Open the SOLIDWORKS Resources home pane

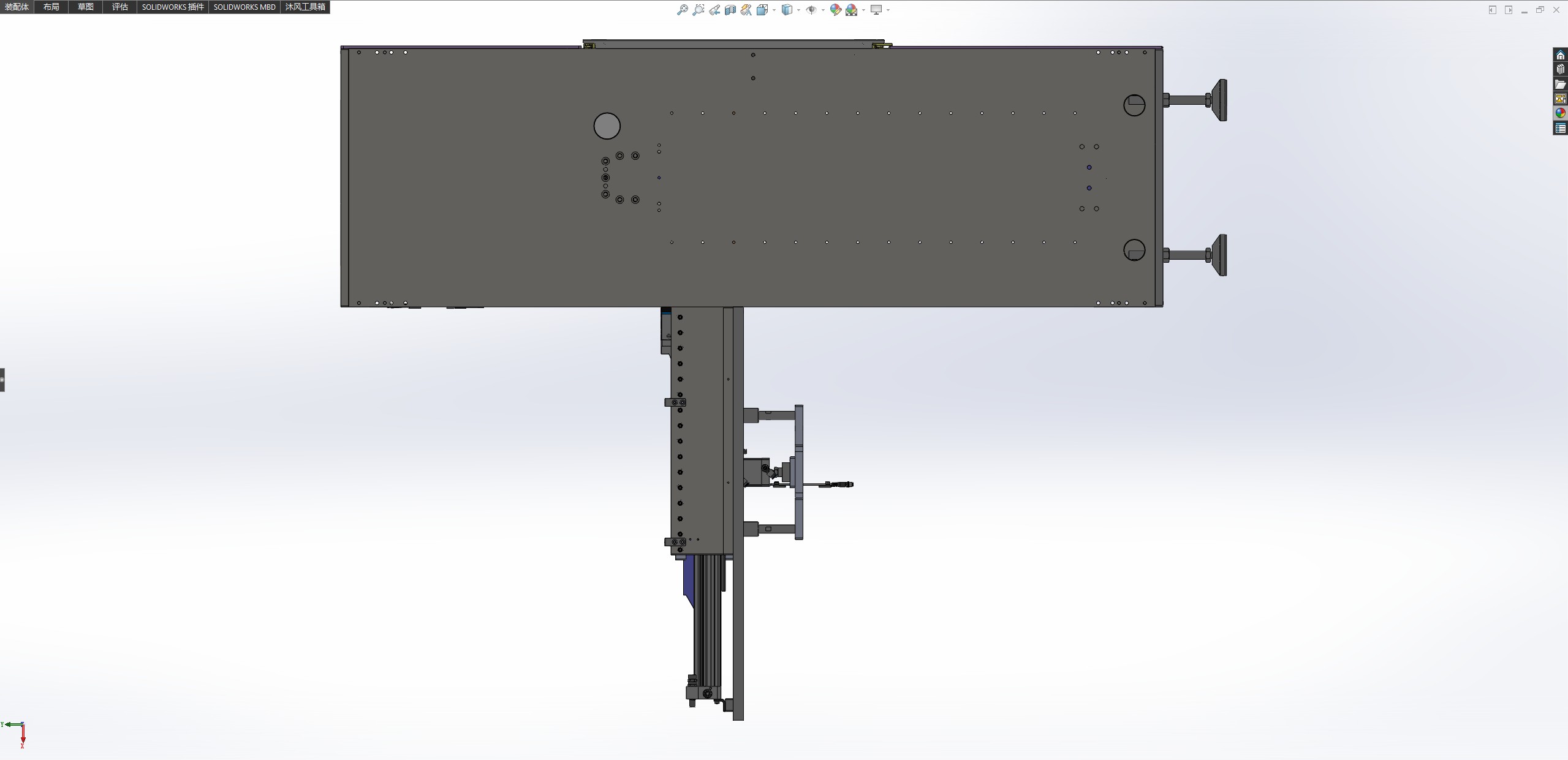1560,55
